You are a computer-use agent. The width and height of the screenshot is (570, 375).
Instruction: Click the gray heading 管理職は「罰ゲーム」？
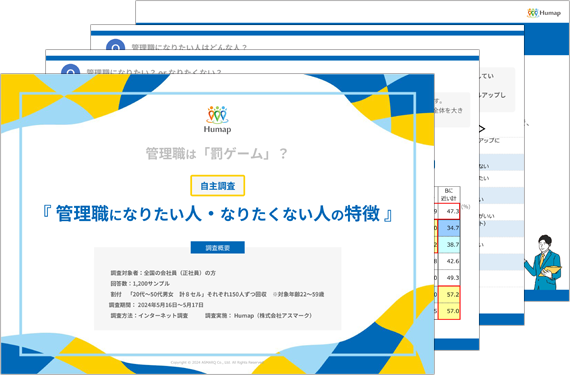click(x=217, y=153)
